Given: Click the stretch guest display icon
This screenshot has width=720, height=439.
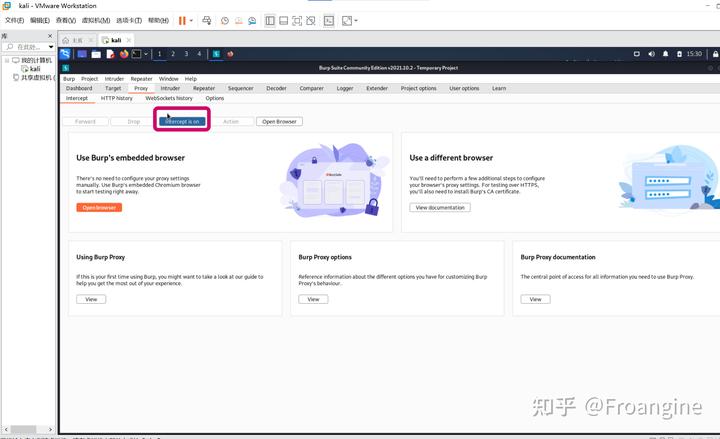Looking at the screenshot, I should tap(347, 21).
